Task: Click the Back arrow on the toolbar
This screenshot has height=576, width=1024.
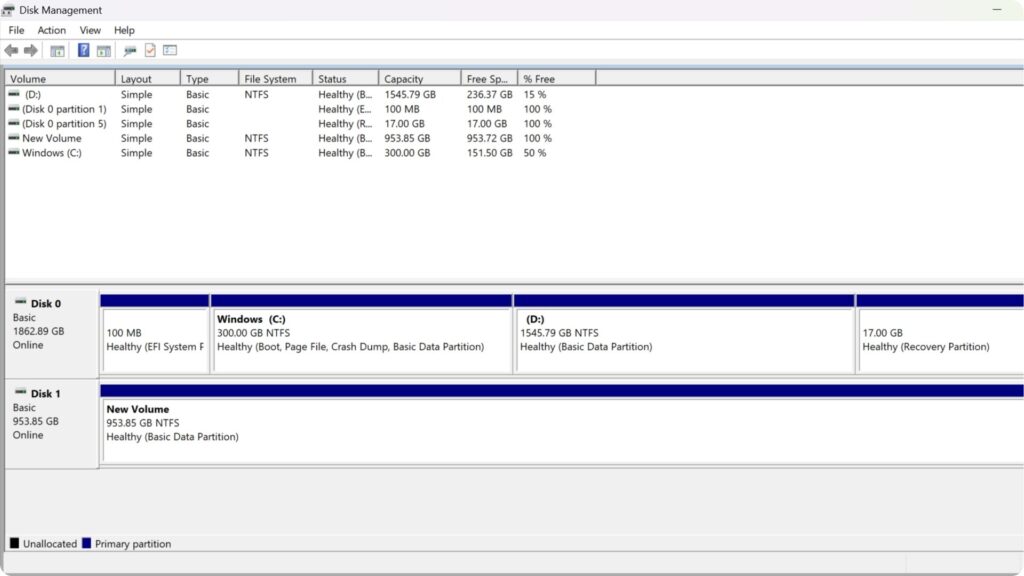Action: 11,50
